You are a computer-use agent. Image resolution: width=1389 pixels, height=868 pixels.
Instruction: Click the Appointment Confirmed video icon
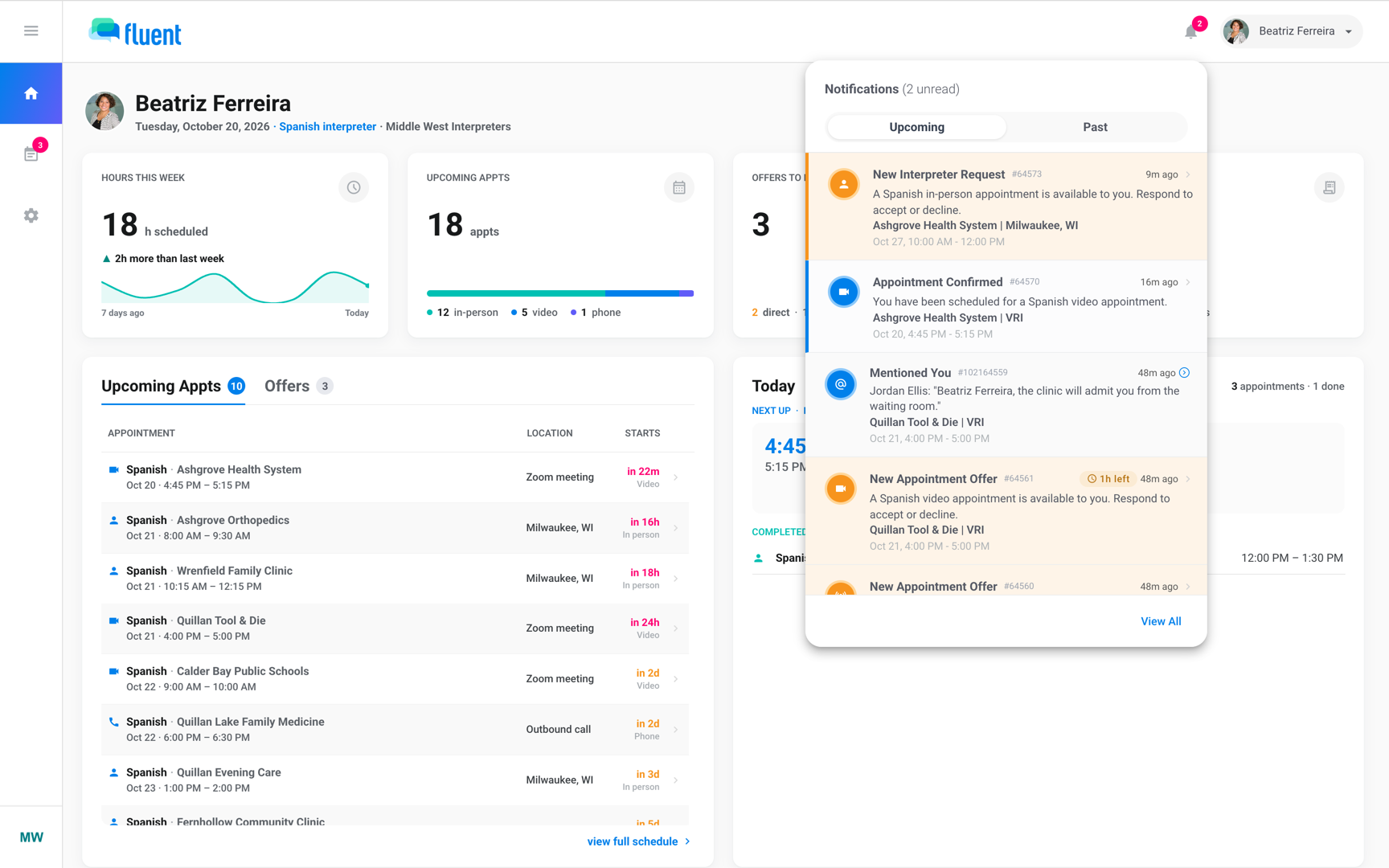pos(843,292)
